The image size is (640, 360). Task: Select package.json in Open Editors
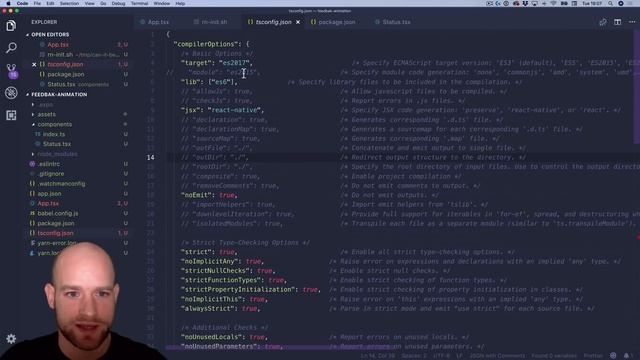coord(65,75)
